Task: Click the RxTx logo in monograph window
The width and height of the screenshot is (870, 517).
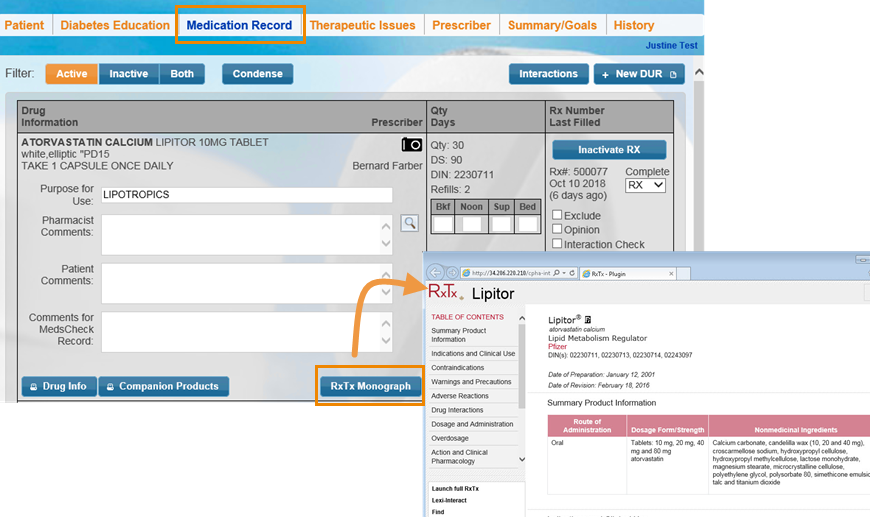Action: point(445,292)
